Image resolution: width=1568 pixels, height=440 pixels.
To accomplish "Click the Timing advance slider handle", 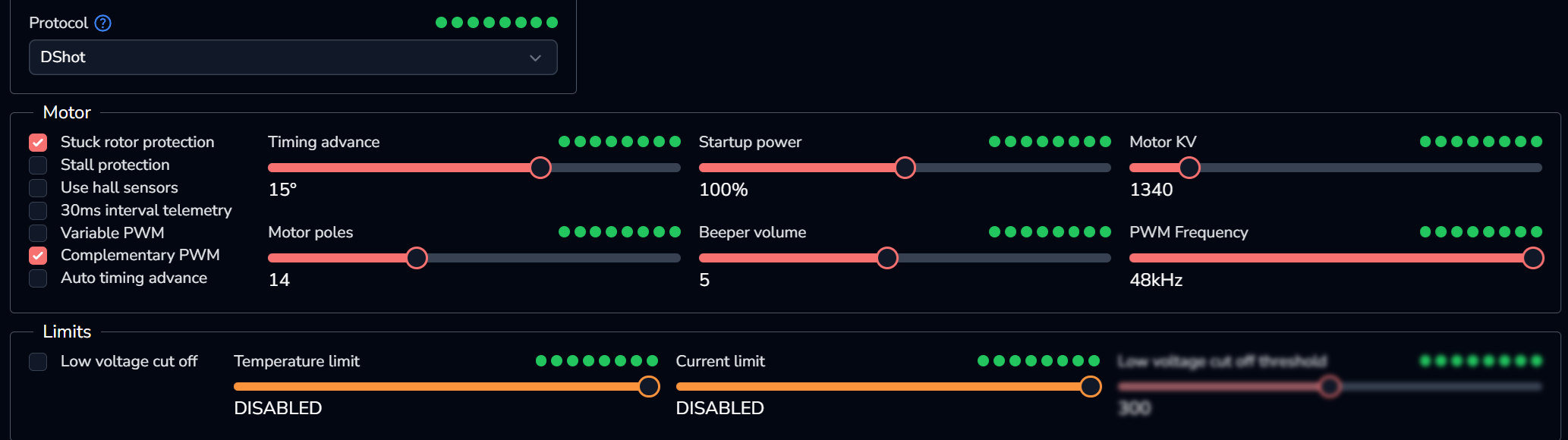I will pyautogui.click(x=540, y=168).
